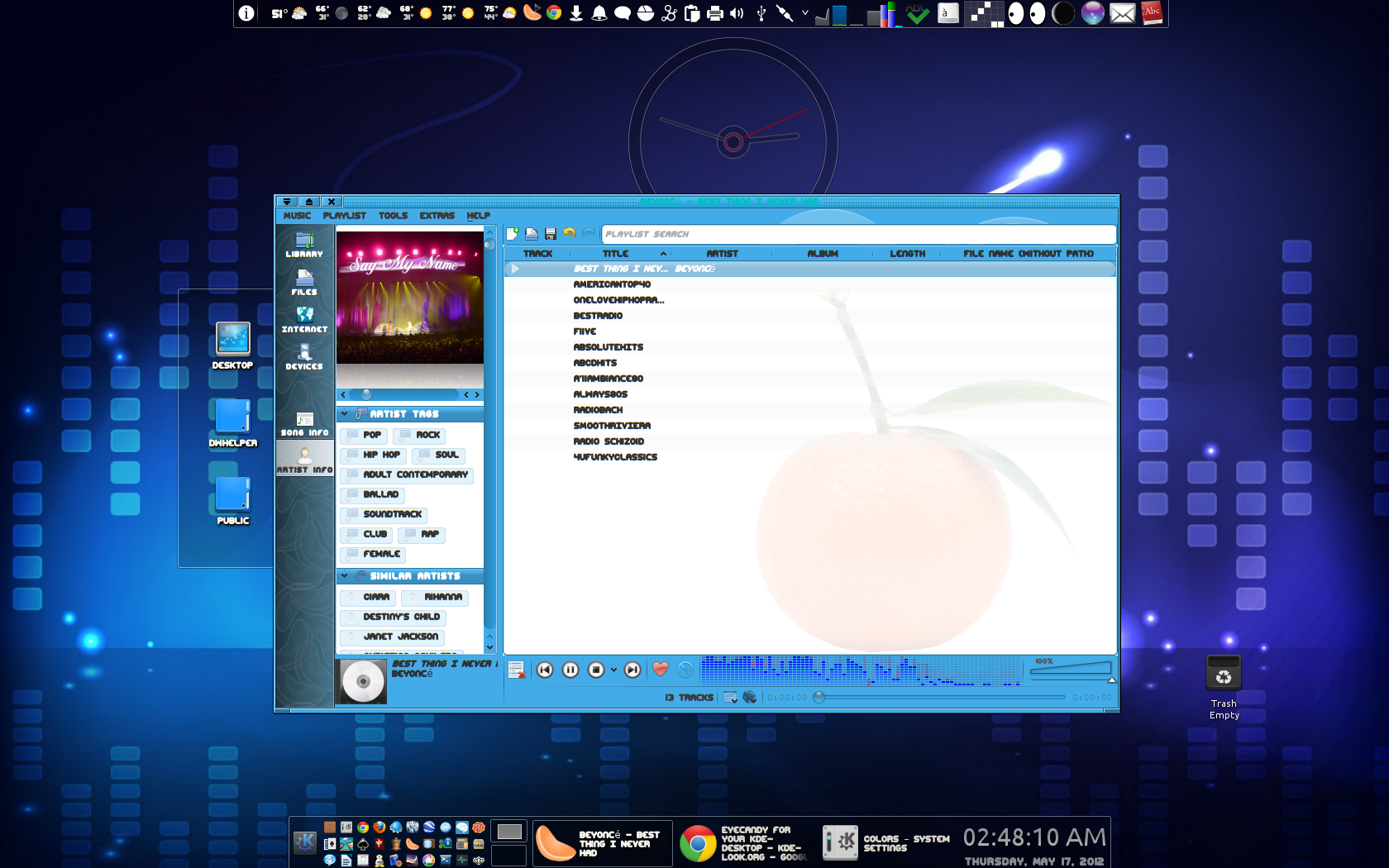Click the redo arrow icon
Viewport: 1389px width, 868px height.
589,234
